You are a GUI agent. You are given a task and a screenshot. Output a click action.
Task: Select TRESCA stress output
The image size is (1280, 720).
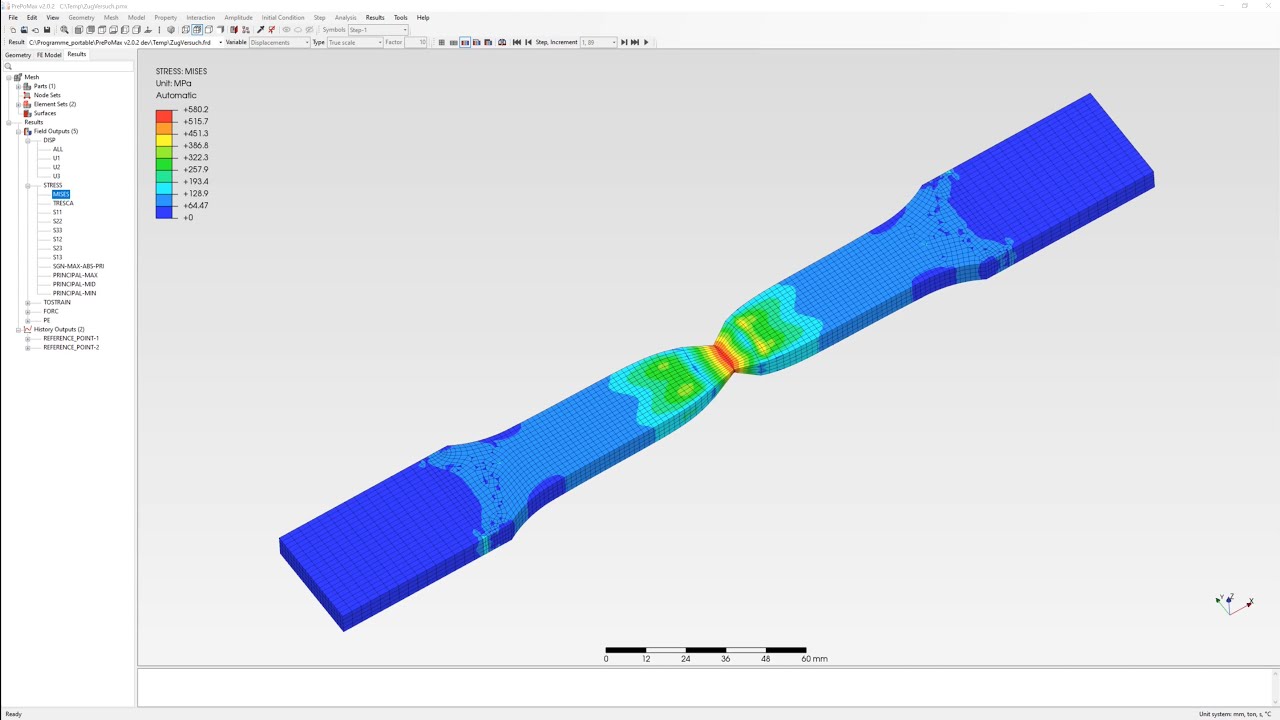click(63, 203)
